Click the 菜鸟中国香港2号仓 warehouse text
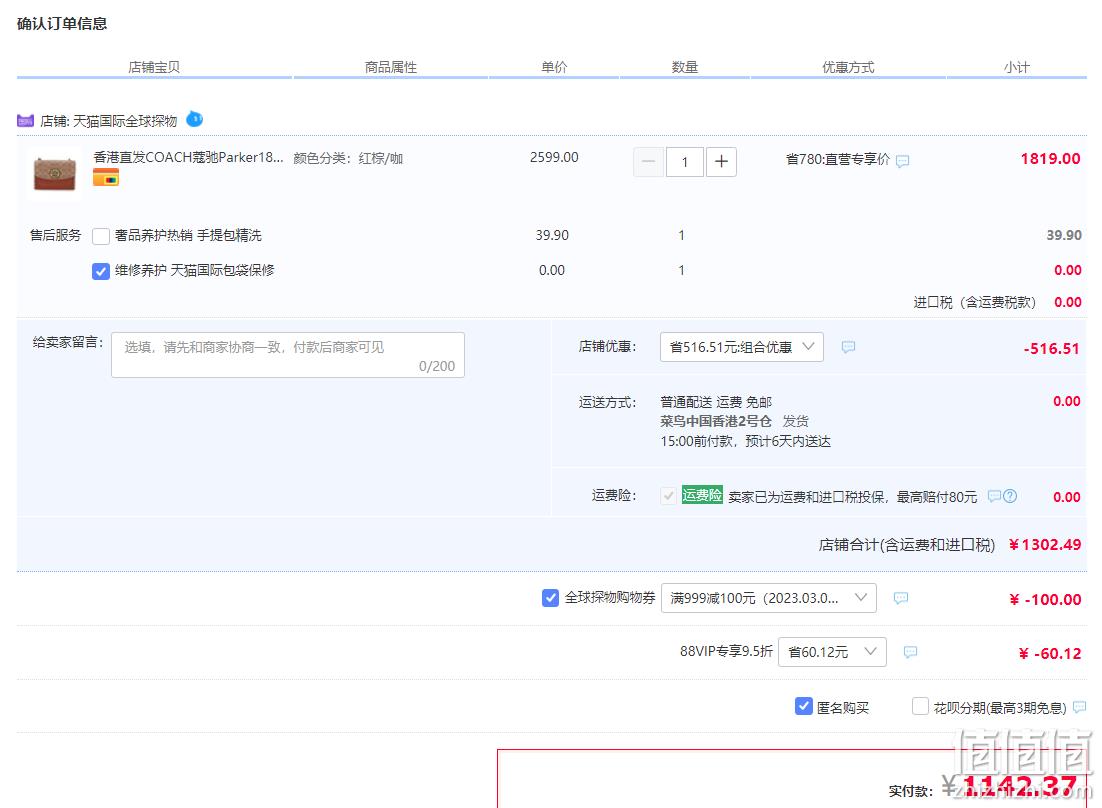Image resolution: width=1102 pixels, height=808 pixels. click(x=715, y=422)
